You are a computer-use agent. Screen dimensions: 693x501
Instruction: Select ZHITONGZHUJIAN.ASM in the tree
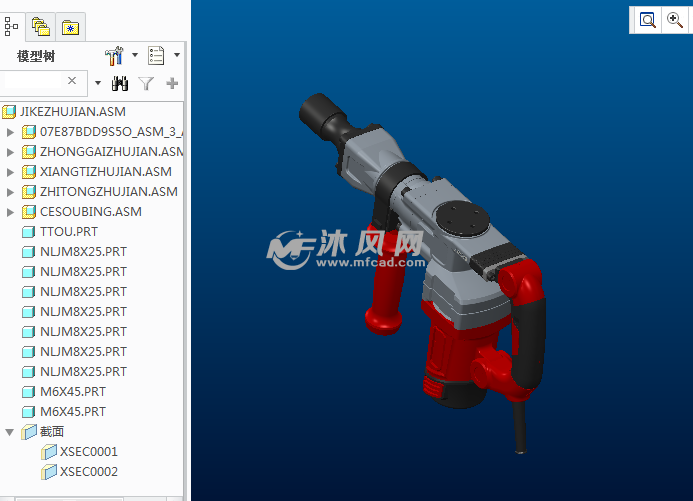click(x=109, y=191)
